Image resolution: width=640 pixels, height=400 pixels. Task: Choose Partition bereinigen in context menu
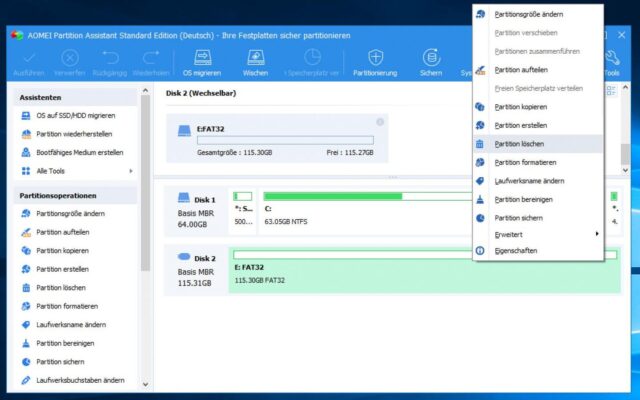[x=538, y=200]
